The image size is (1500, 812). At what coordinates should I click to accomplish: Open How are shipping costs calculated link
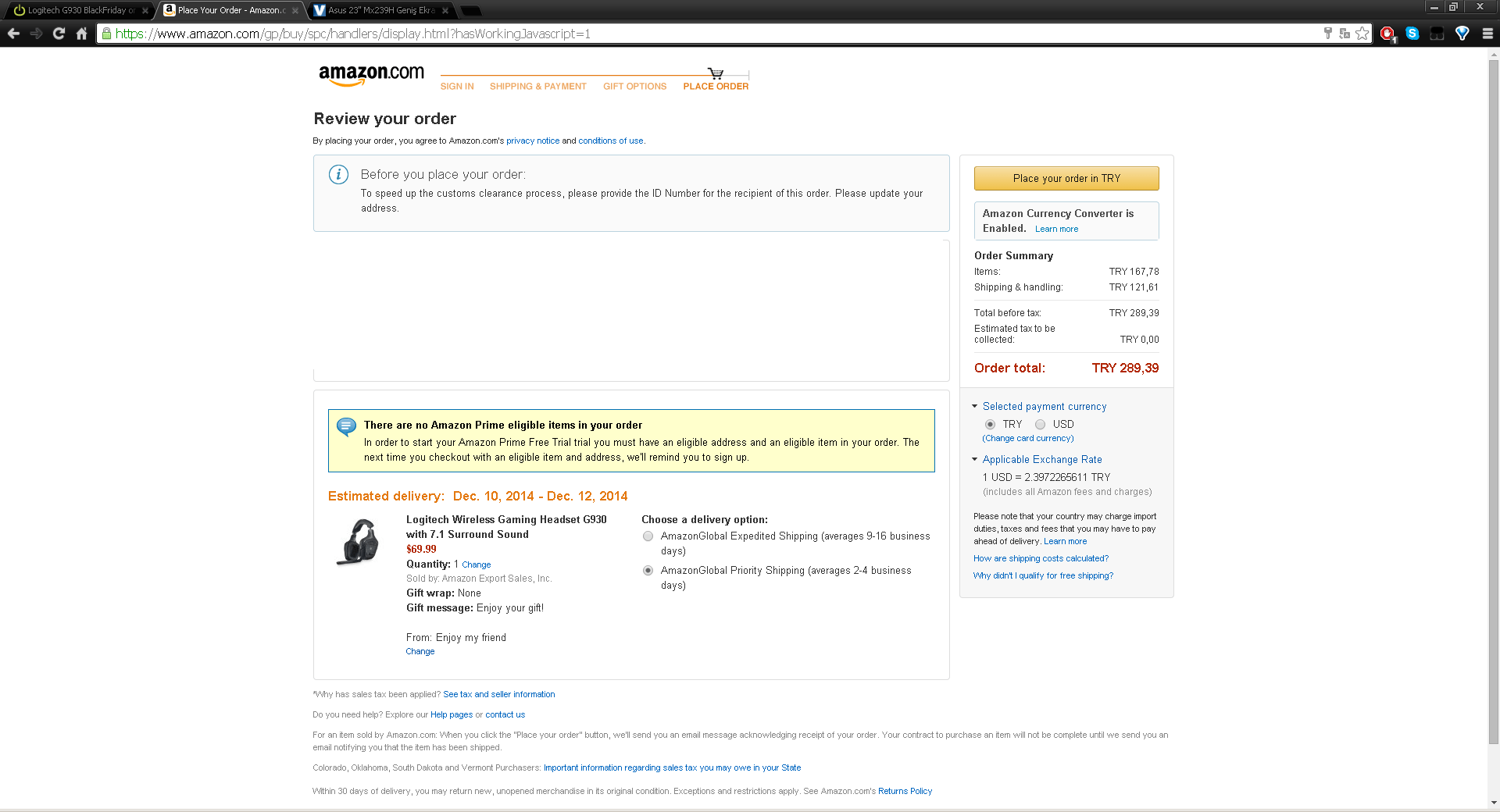(1041, 559)
